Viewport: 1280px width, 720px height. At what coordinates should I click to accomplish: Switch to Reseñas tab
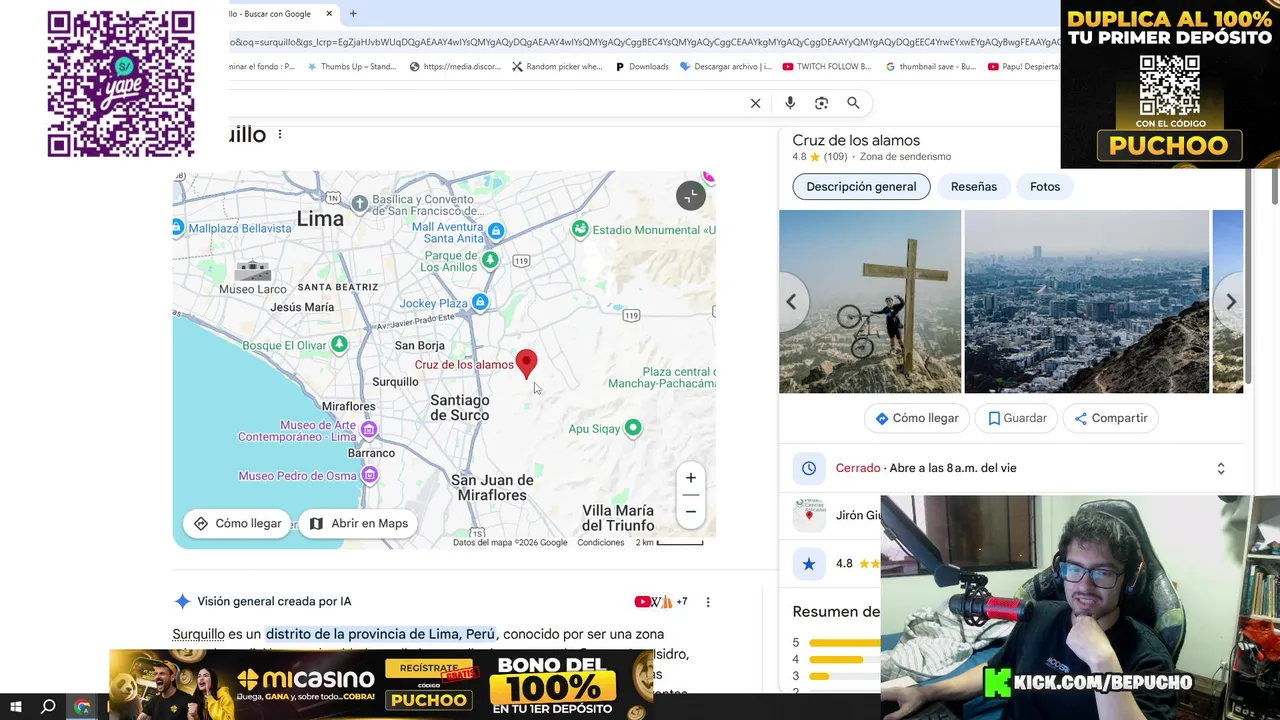974,187
